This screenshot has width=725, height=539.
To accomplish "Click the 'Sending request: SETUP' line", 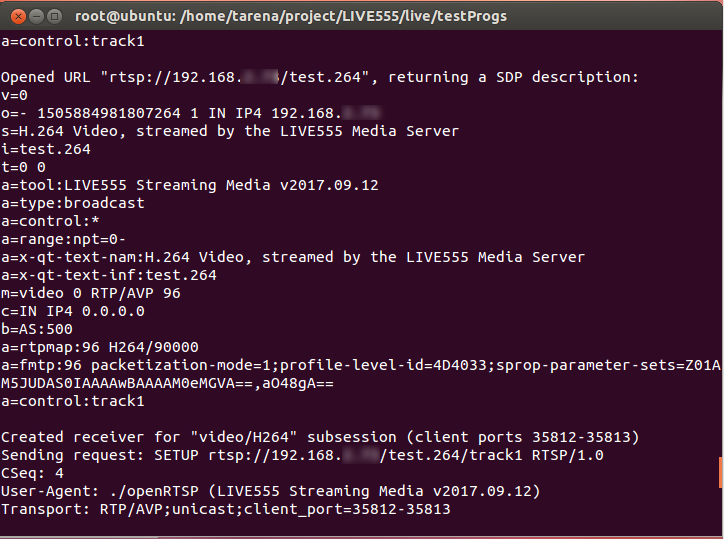I will (302, 455).
